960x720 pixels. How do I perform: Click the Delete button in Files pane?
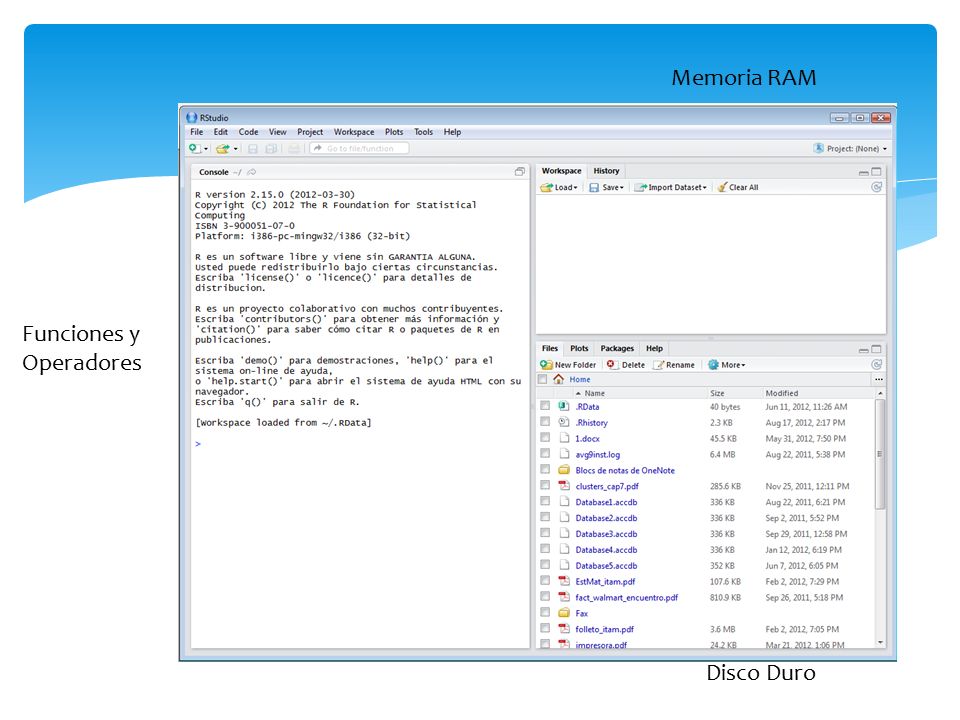pyautogui.click(x=626, y=365)
